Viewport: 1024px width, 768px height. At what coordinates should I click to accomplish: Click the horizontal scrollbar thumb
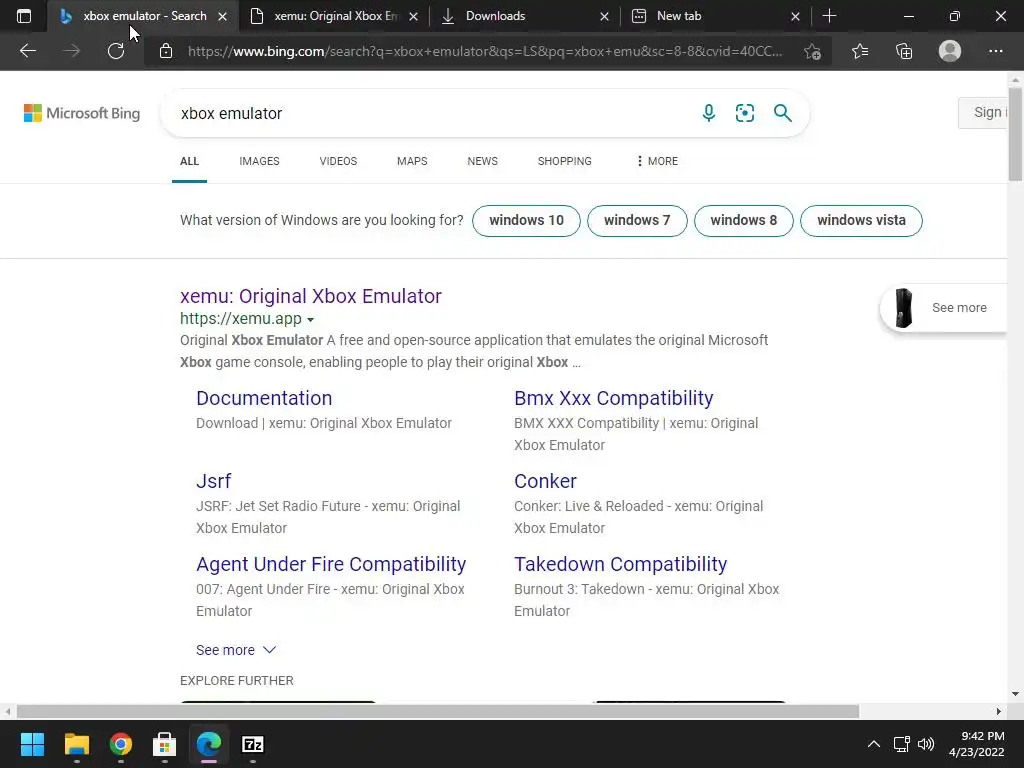438,711
